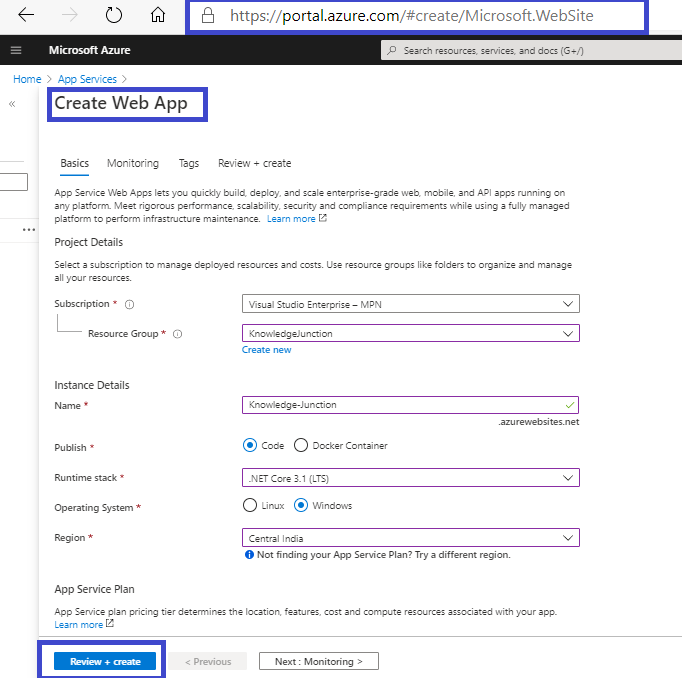
Task: Switch to the Basics tab
Action: pyautogui.click(x=74, y=164)
